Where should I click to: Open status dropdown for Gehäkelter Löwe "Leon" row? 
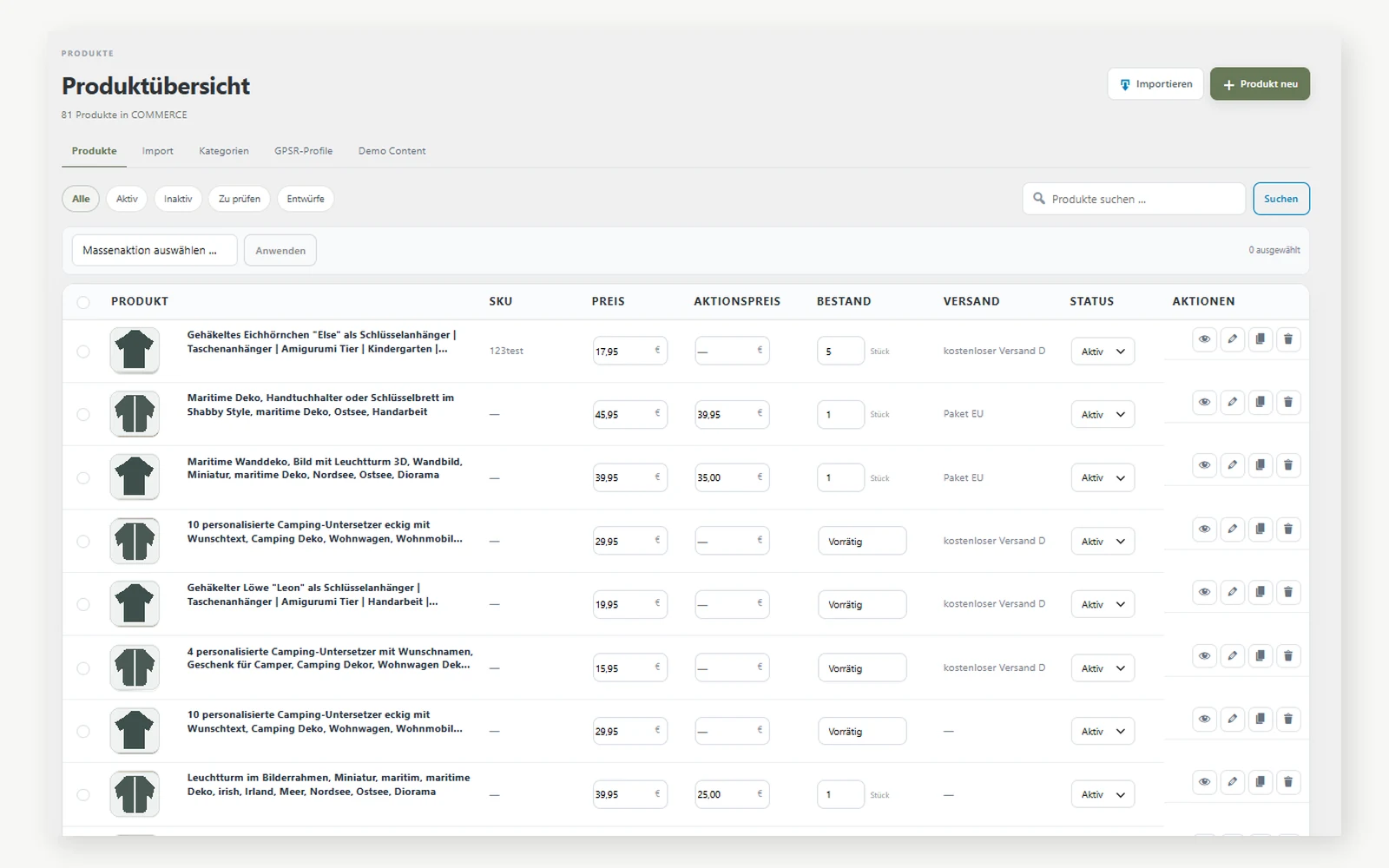coord(1103,605)
